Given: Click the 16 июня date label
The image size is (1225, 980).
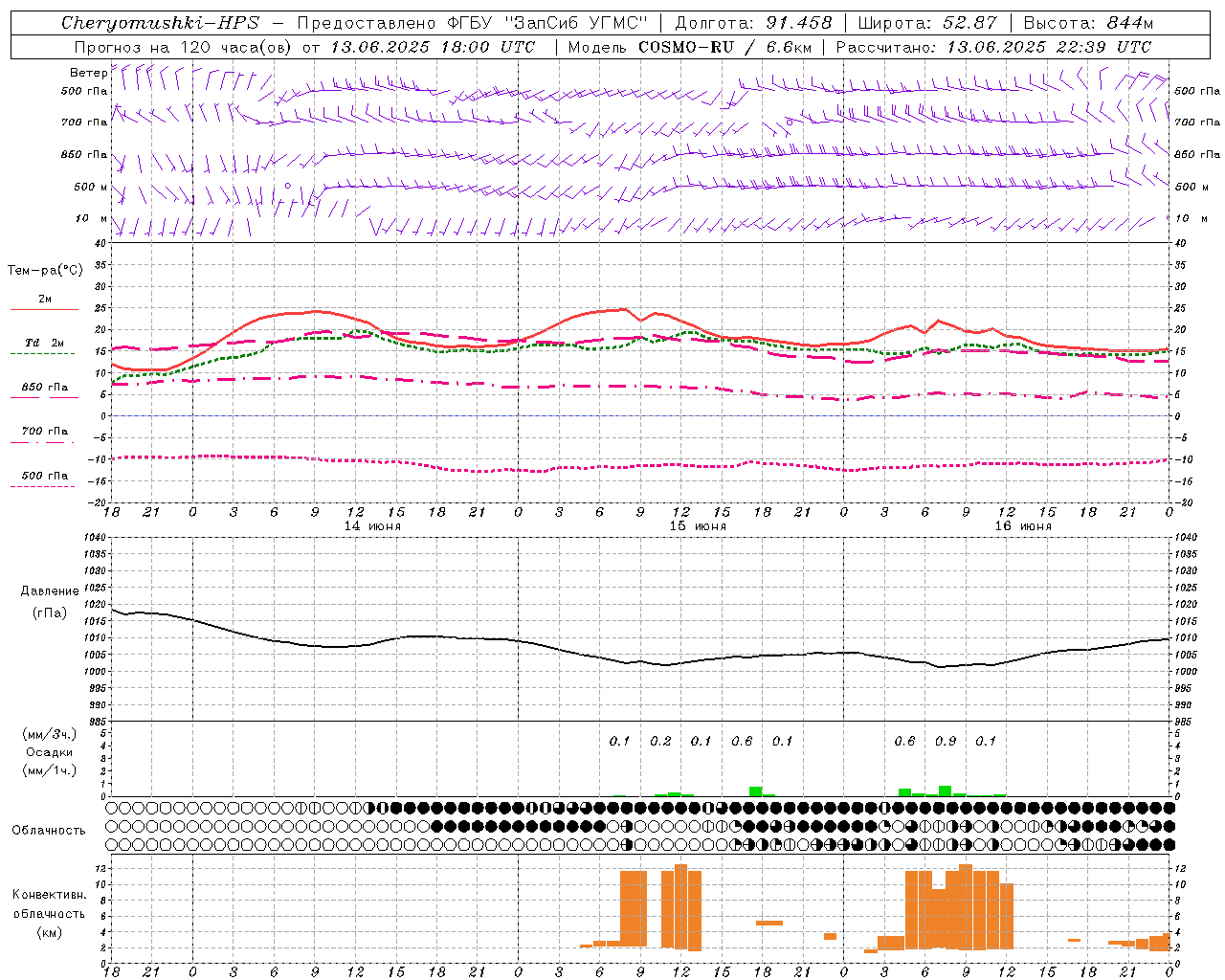Looking at the screenshot, I should [x=1023, y=526].
